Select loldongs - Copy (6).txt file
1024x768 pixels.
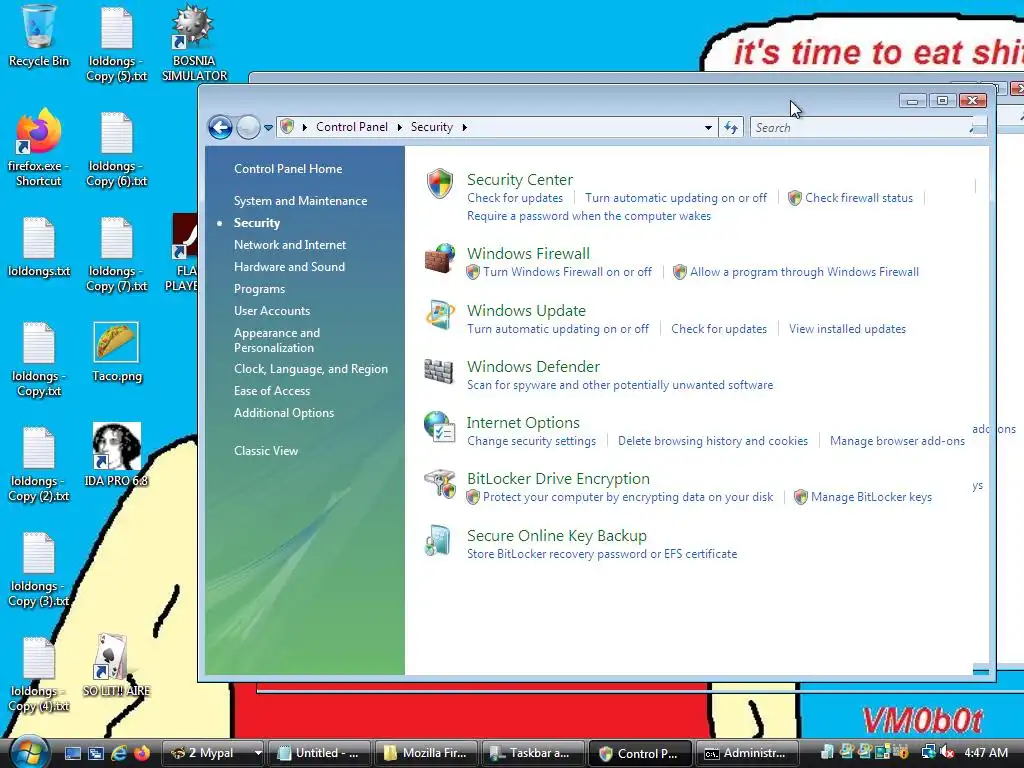coord(116,150)
